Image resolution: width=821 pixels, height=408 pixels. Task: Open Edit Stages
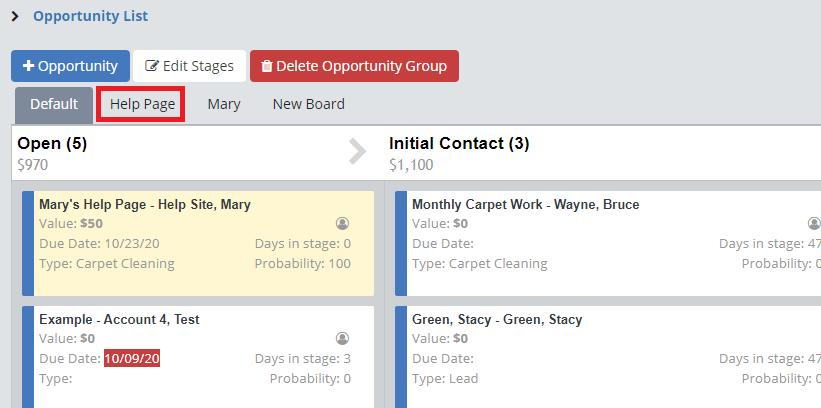pyautogui.click(x=189, y=66)
